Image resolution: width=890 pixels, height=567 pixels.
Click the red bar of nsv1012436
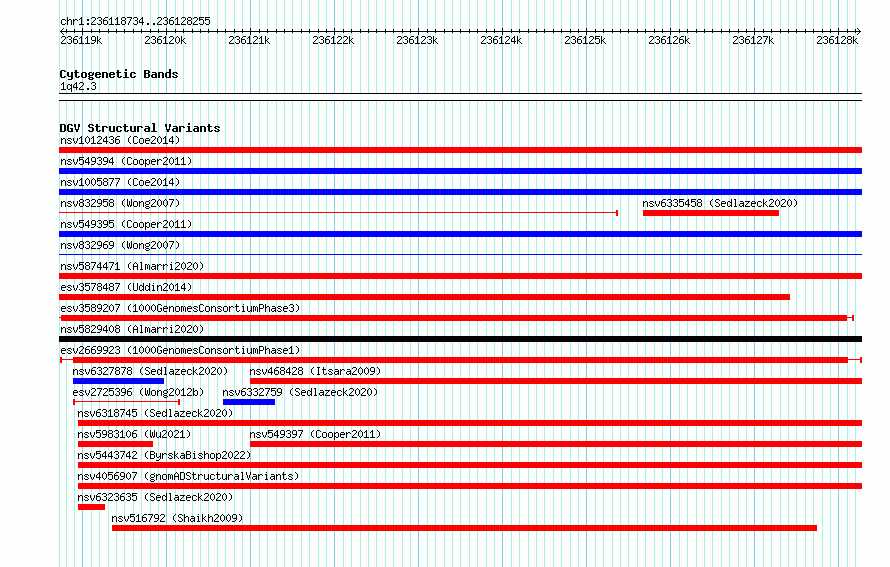pyautogui.click(x=460, y=150)
